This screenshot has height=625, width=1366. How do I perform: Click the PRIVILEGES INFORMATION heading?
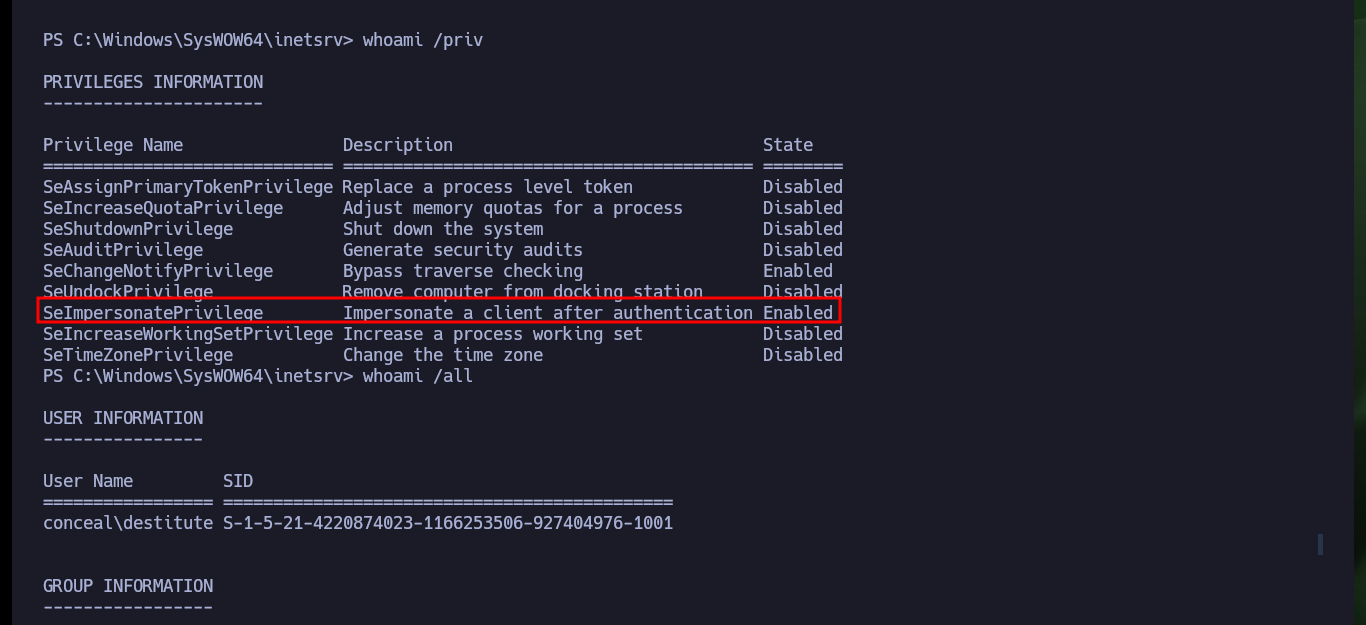coord(153,82)
